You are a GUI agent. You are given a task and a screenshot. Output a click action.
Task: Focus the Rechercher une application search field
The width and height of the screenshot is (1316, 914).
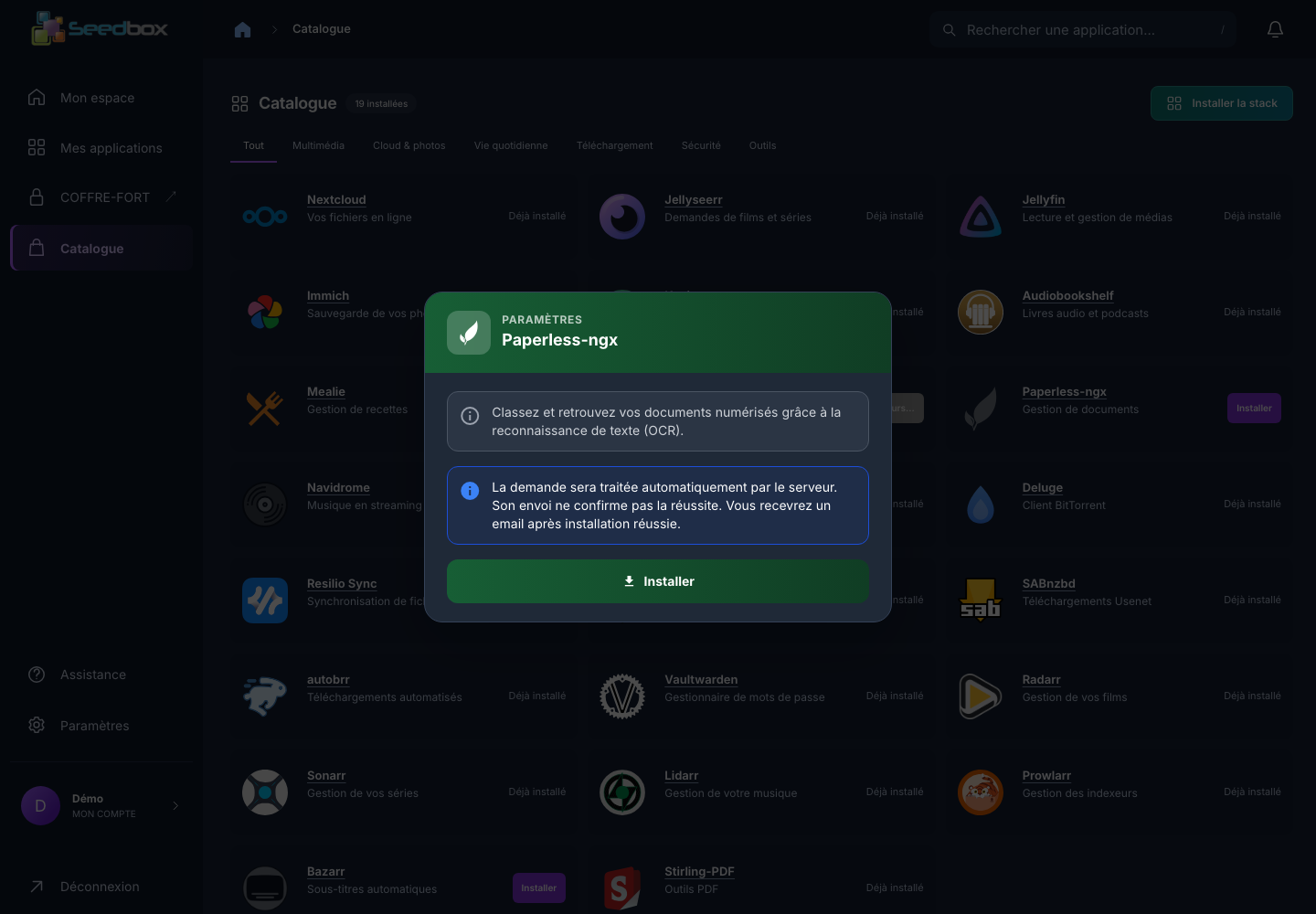point(1083,30)
